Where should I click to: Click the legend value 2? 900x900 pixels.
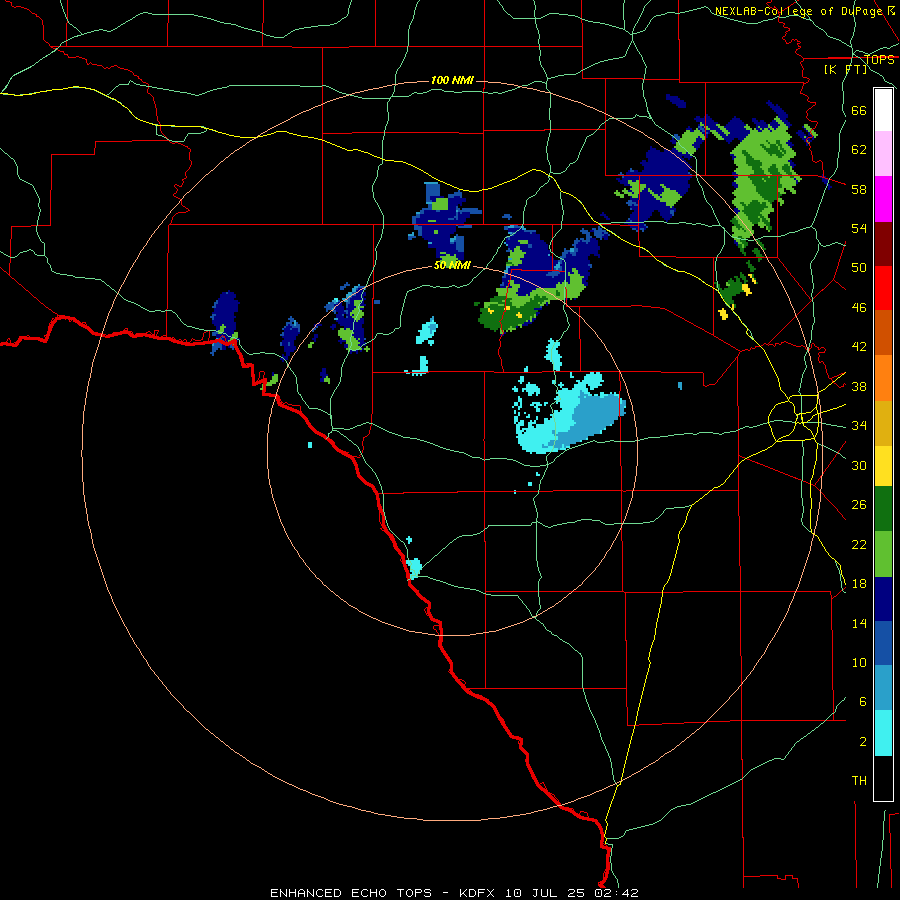pos(863,742)
